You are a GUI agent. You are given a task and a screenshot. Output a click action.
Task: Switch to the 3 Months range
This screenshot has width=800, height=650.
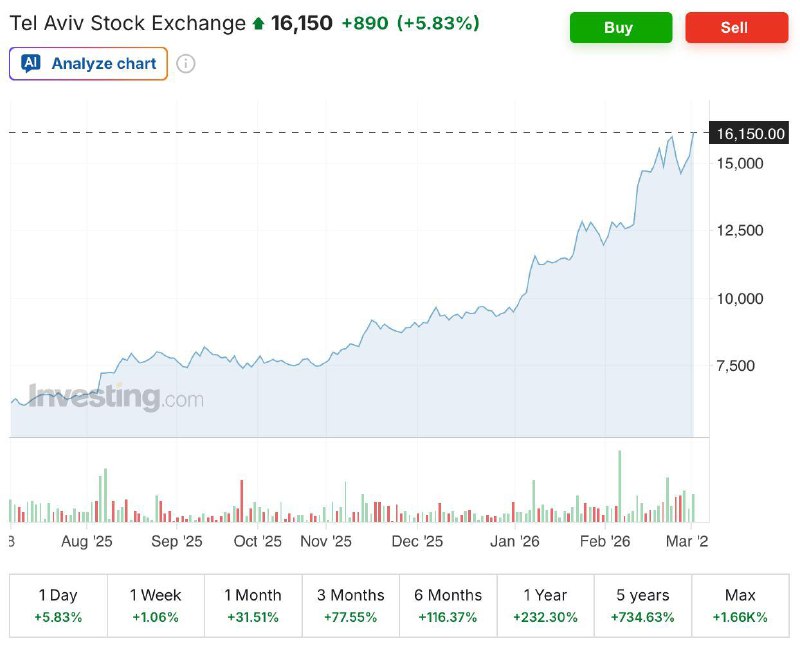pos(350,606)
